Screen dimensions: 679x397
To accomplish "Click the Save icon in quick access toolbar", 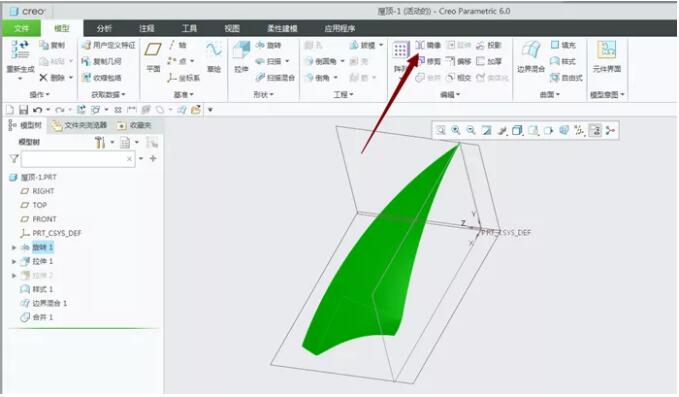I will (x=23, y=110).
